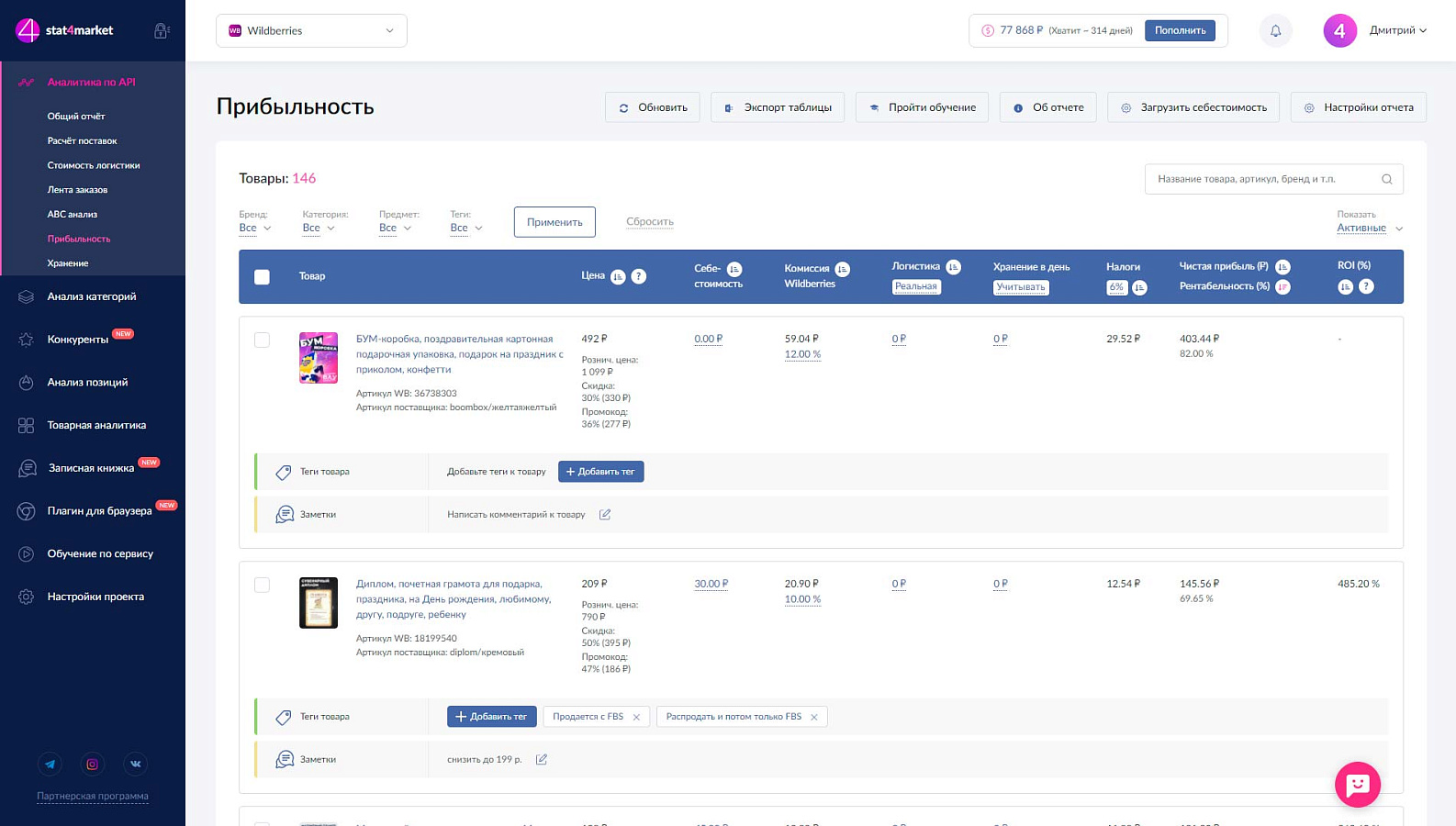Edit note for БУМ-коробка product
Viewport: 1456px width, 826px height.
click(x=605, y=514)
